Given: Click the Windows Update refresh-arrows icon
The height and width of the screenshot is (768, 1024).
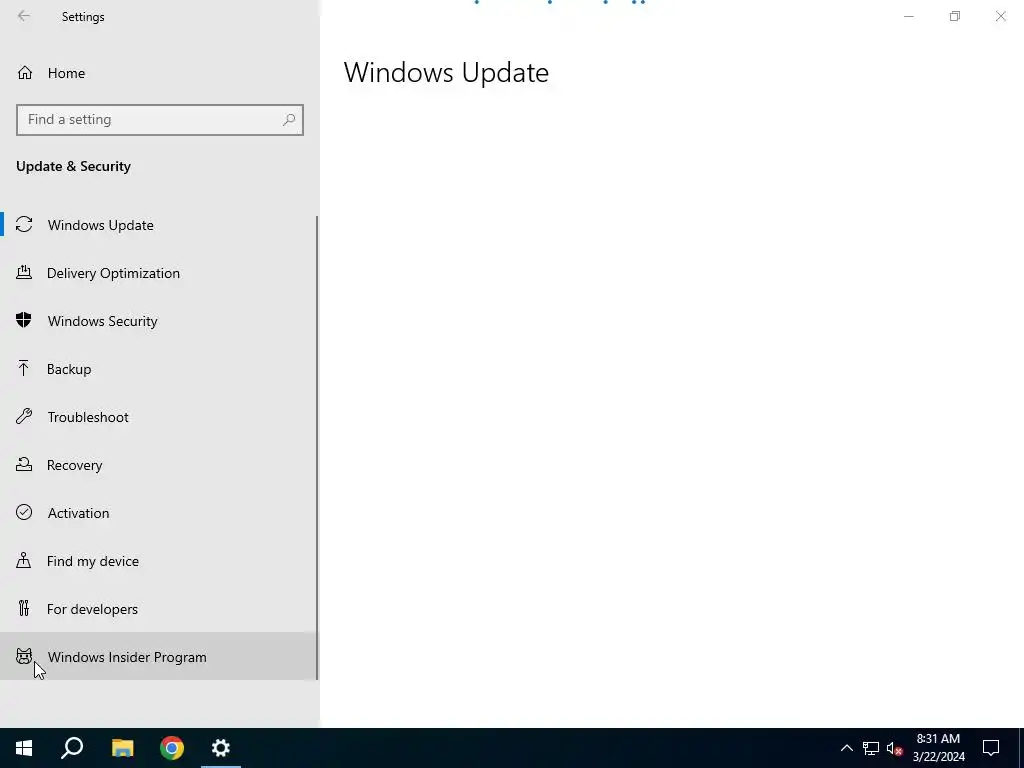Looking at the screenshot, I should 24,225.
